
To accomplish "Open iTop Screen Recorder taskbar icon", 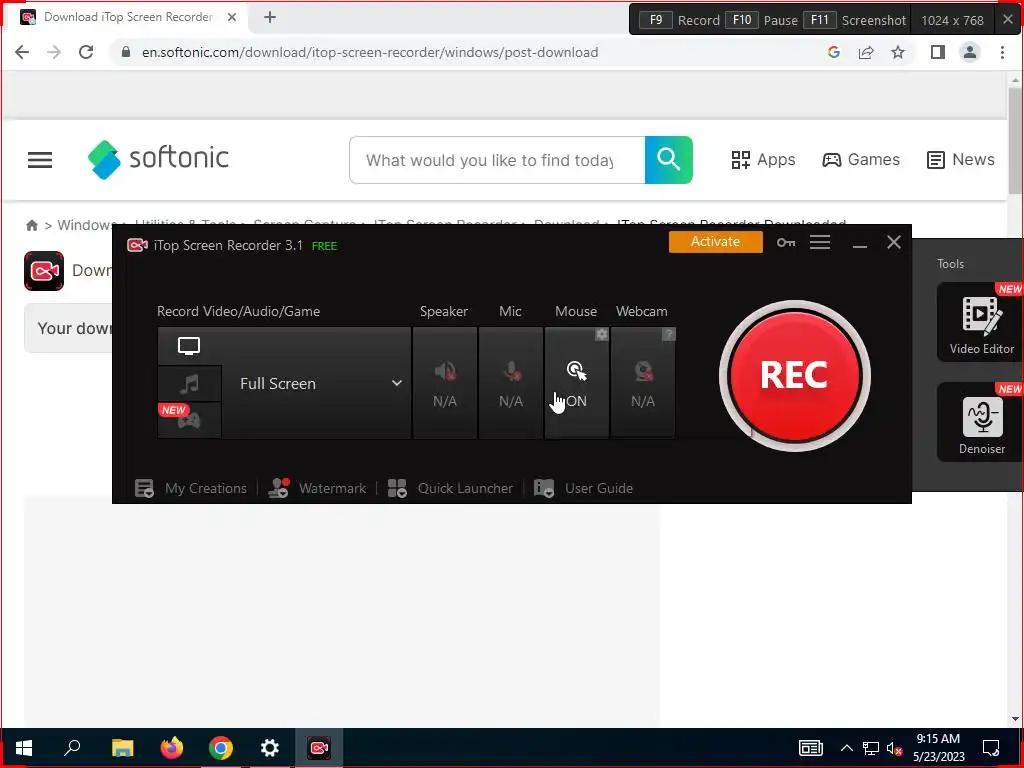I will 319,748.
